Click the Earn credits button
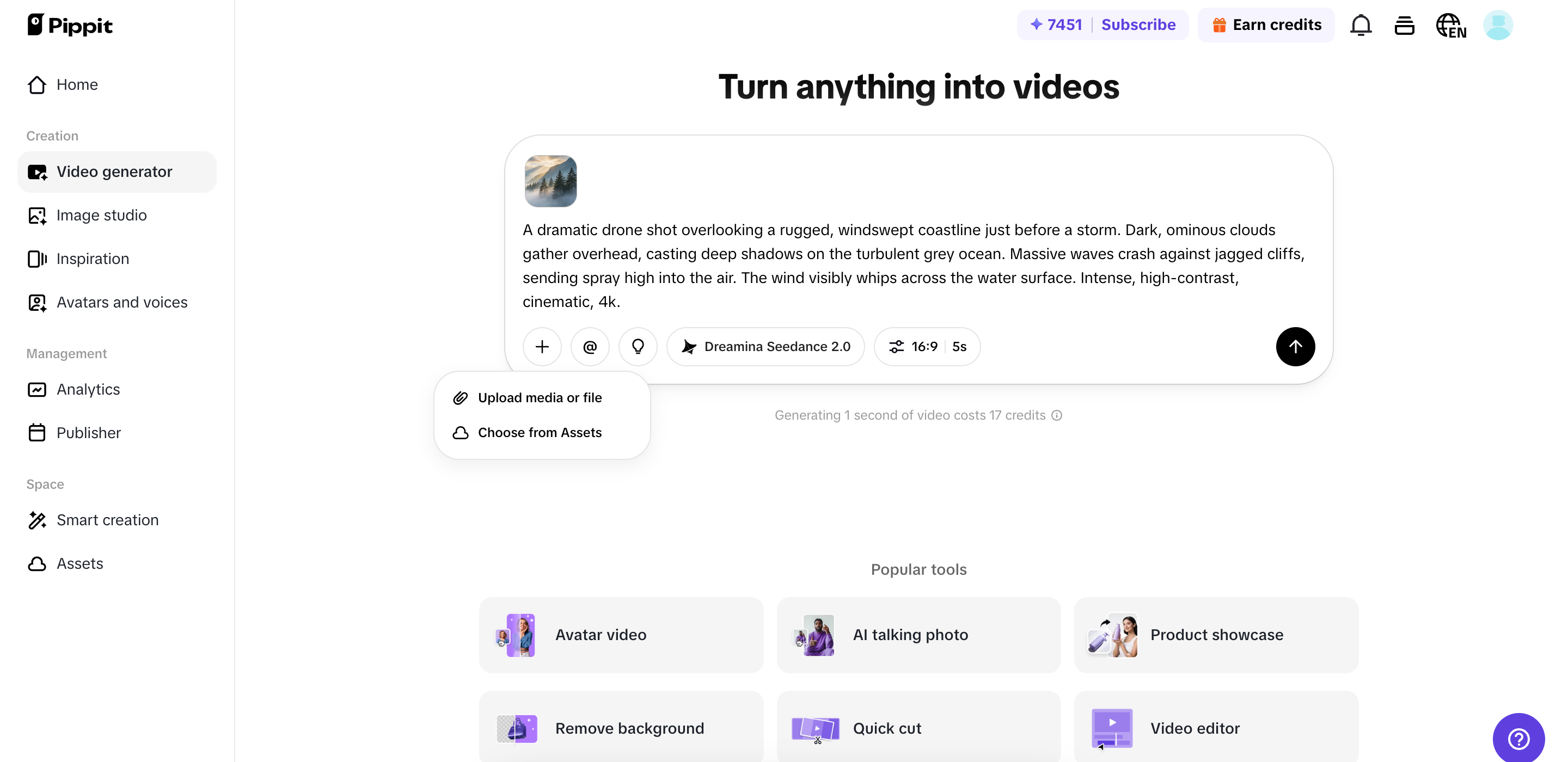This screenshot has height=762, width=1568. tap(1266, 24)
